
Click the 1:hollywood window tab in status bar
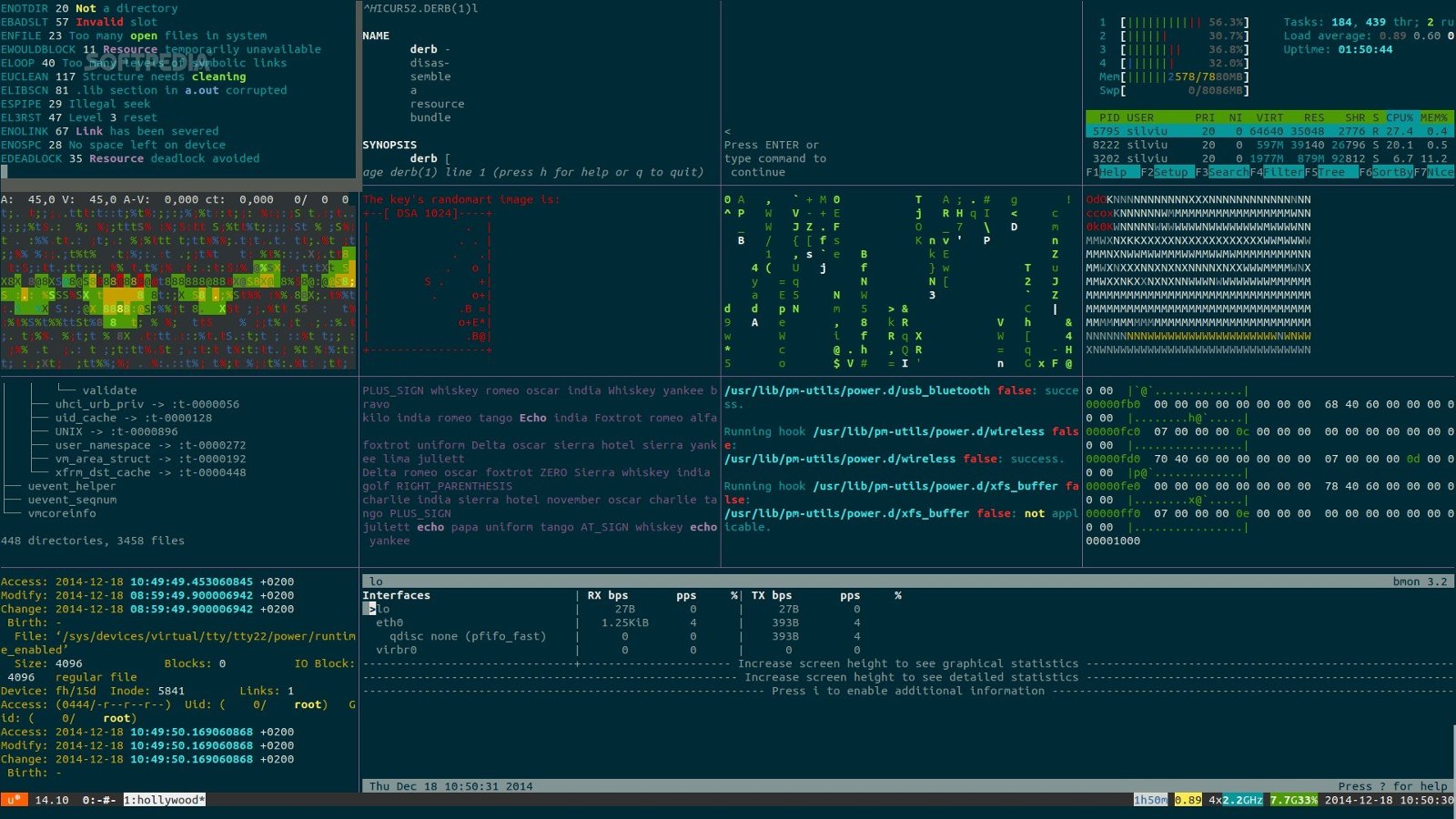[165, 800]
